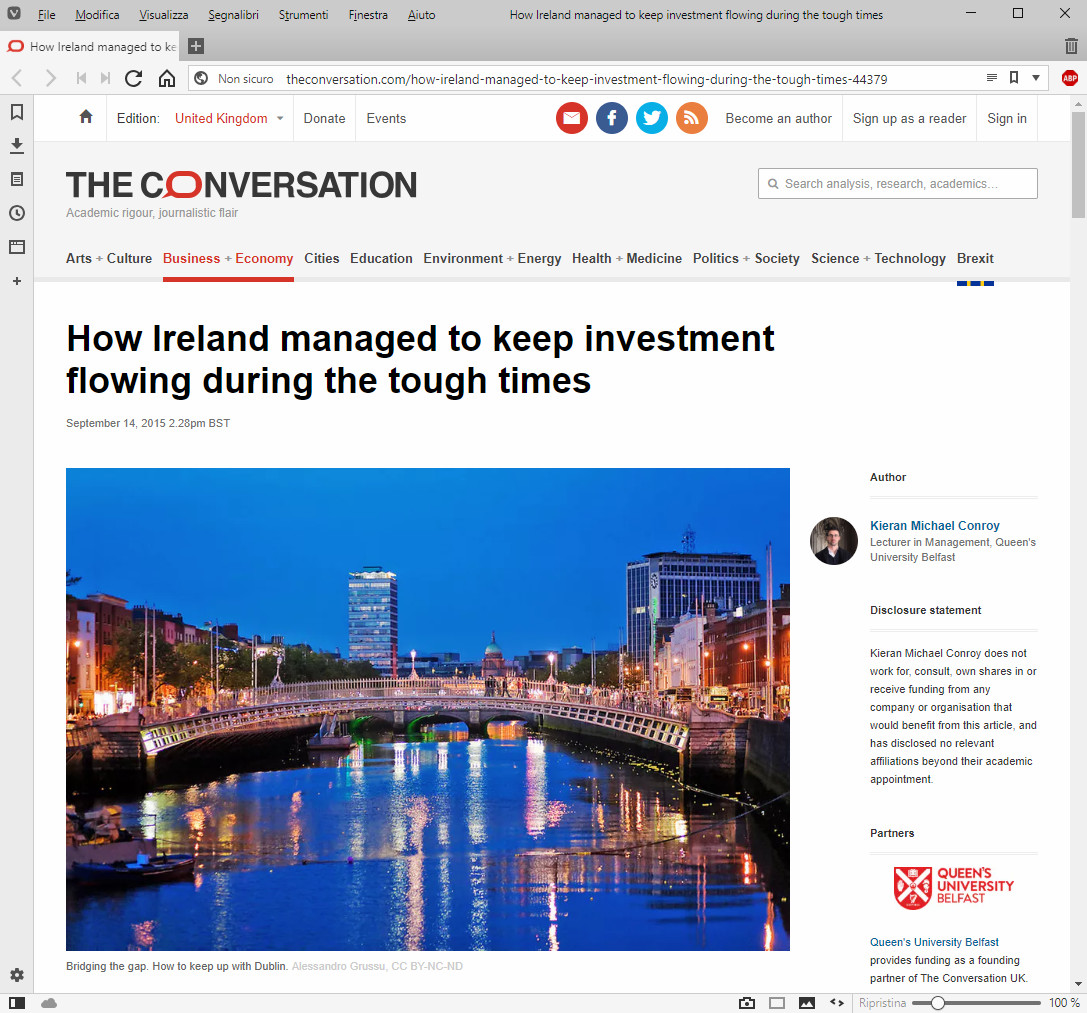Open the Aiuto menu

pos(421,15)
